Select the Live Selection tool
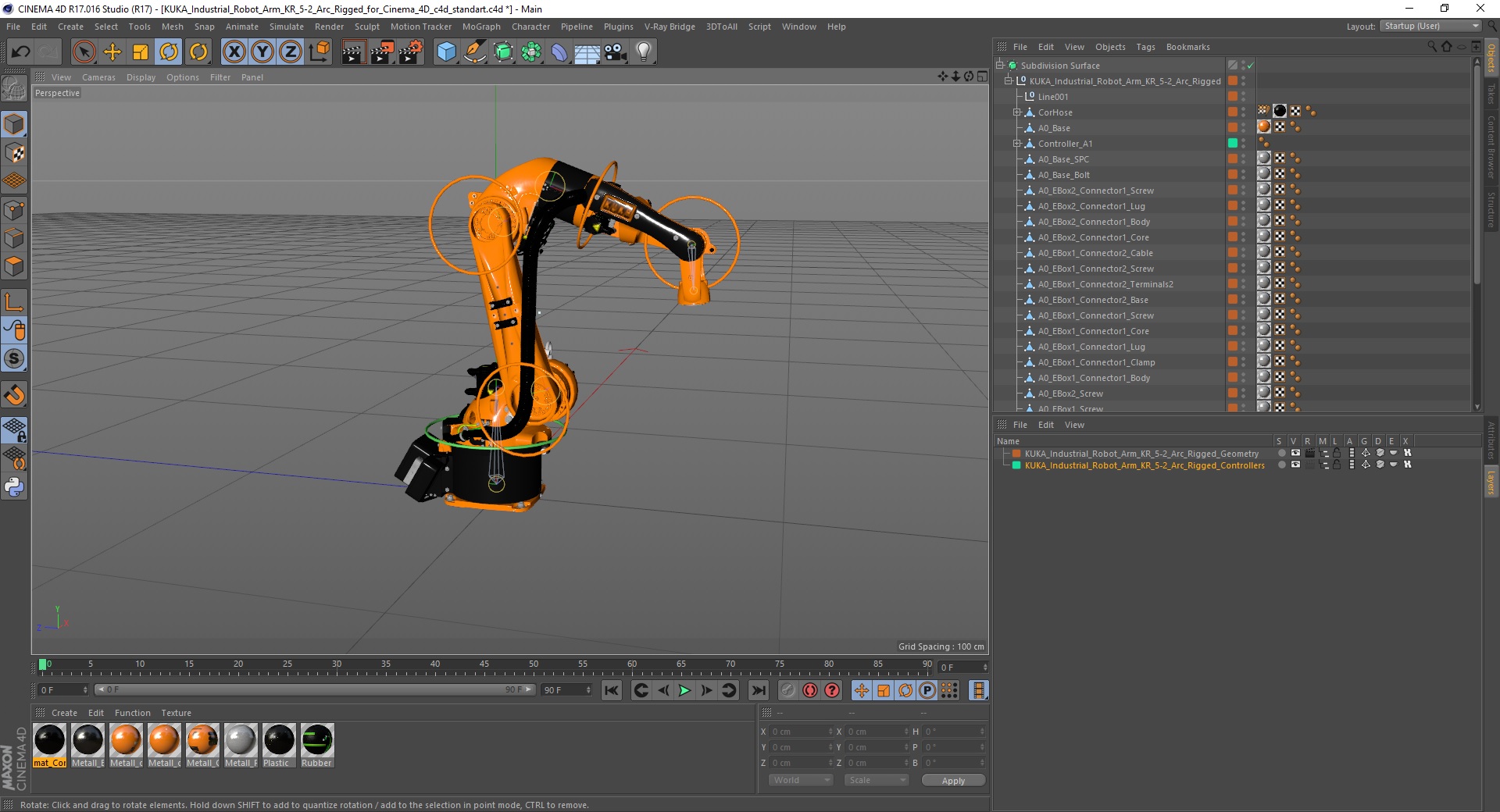The width and height of the screenshot is (1500, 812). coord(84,52)
